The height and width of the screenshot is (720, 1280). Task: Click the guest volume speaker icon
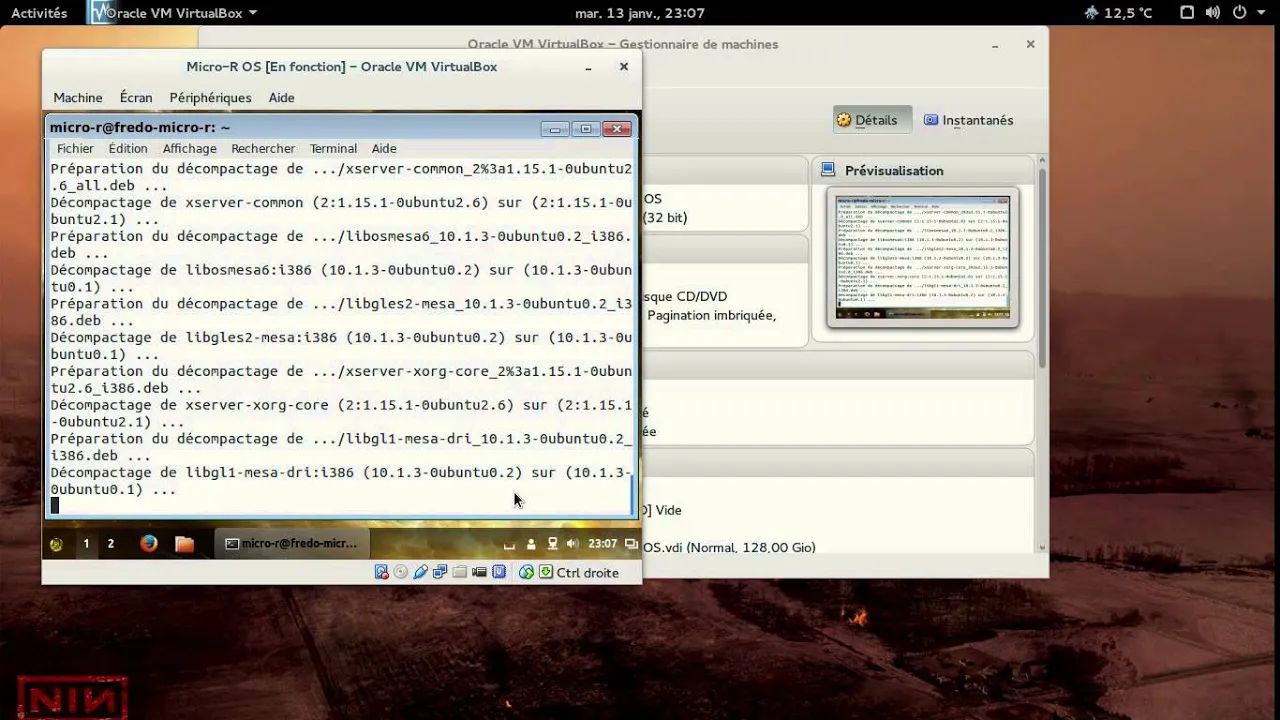(x=572, y=544)
